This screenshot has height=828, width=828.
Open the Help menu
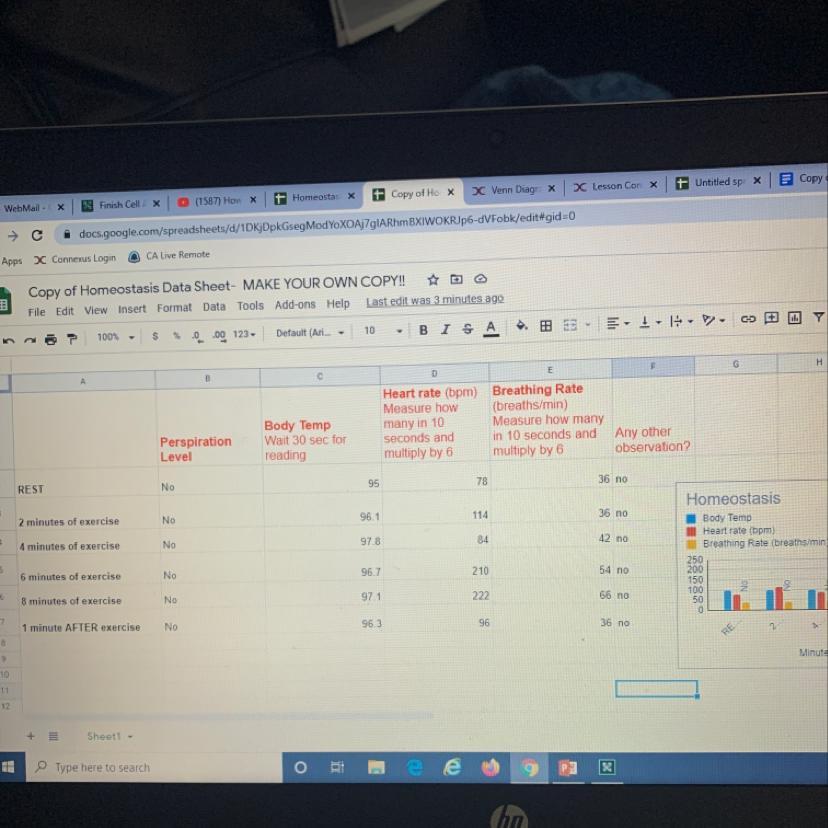pos(338,304)
